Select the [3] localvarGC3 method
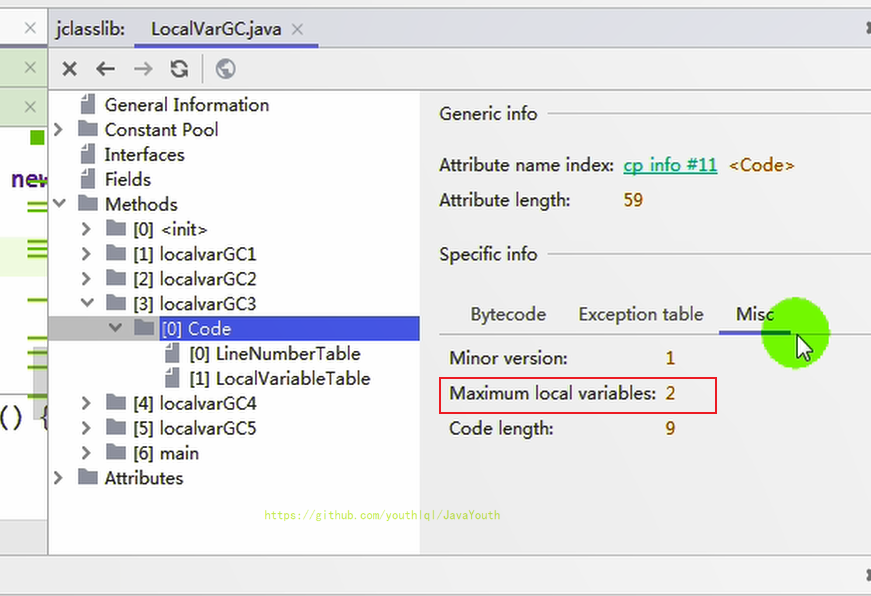871x596 pixels. tap(194, 304)
